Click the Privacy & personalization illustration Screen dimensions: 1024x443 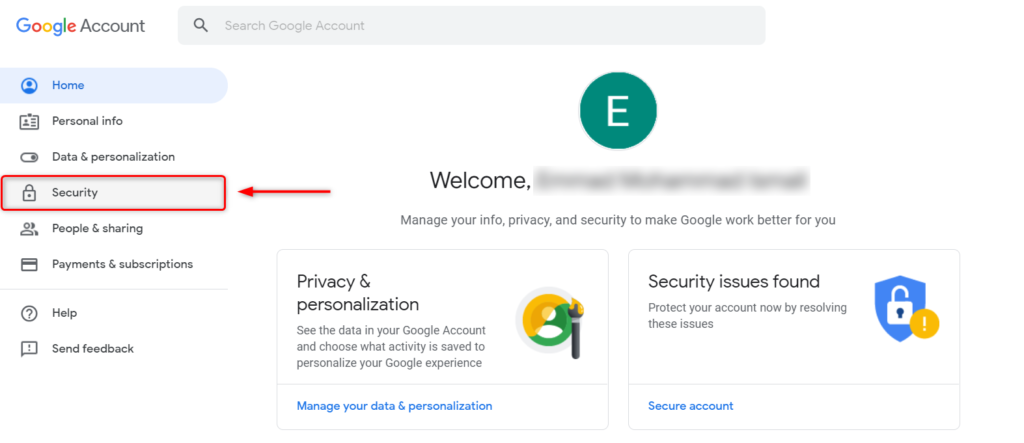(x=549, y=323)
